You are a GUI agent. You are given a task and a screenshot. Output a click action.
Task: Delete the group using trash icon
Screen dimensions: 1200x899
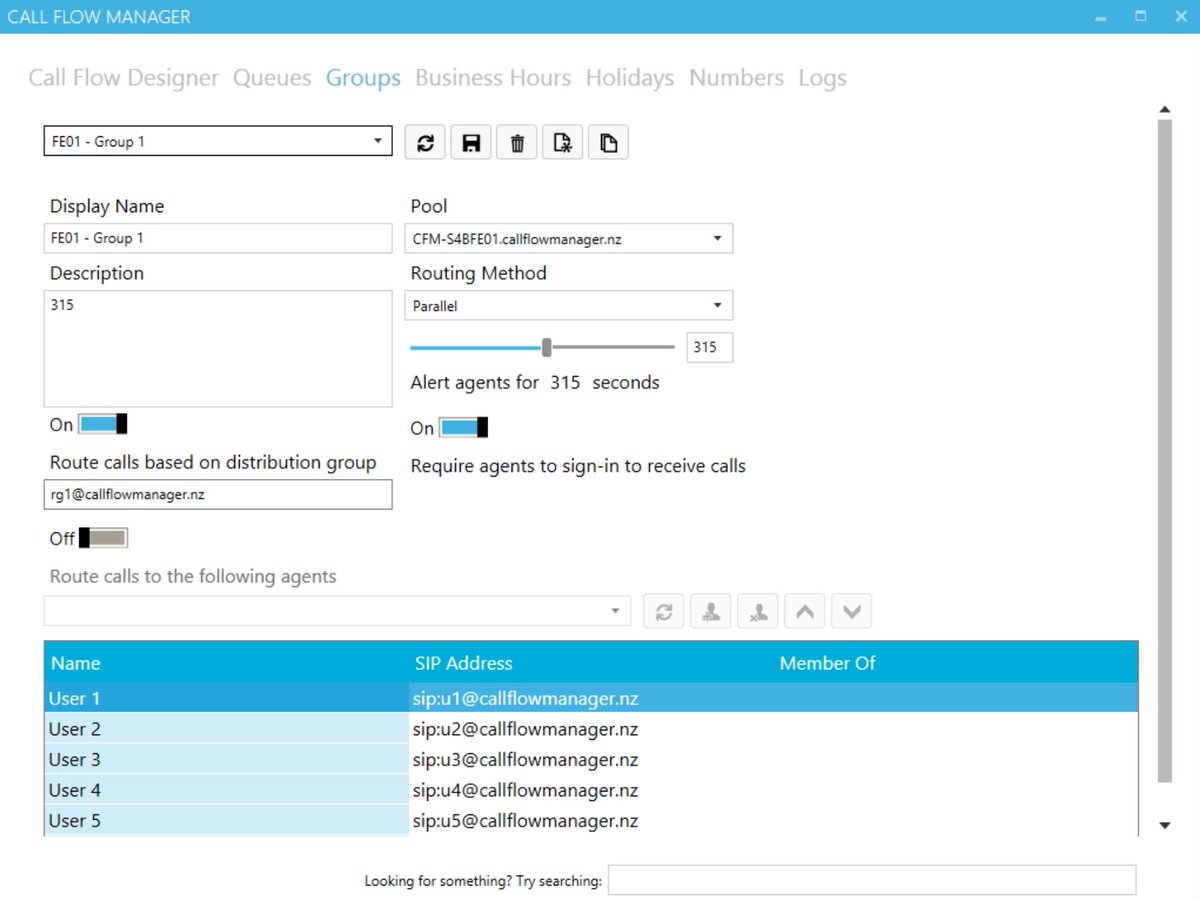coord(517,142)
